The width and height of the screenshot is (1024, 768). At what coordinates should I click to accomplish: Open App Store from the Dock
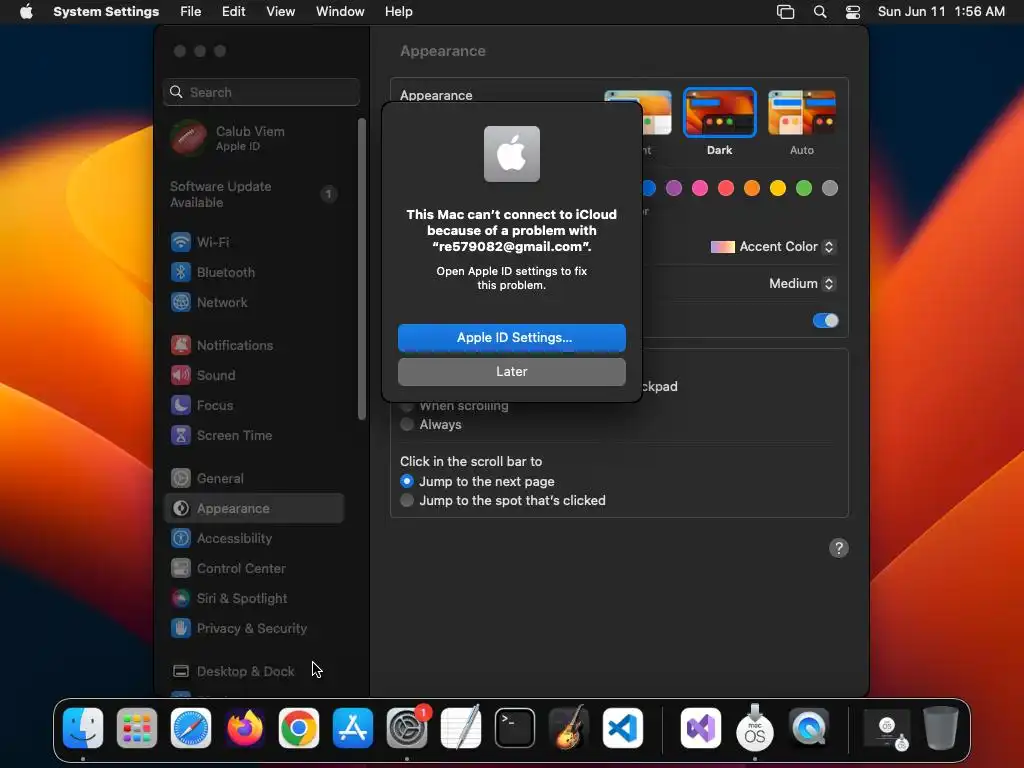pyautogui.click(x=353, y=728)
